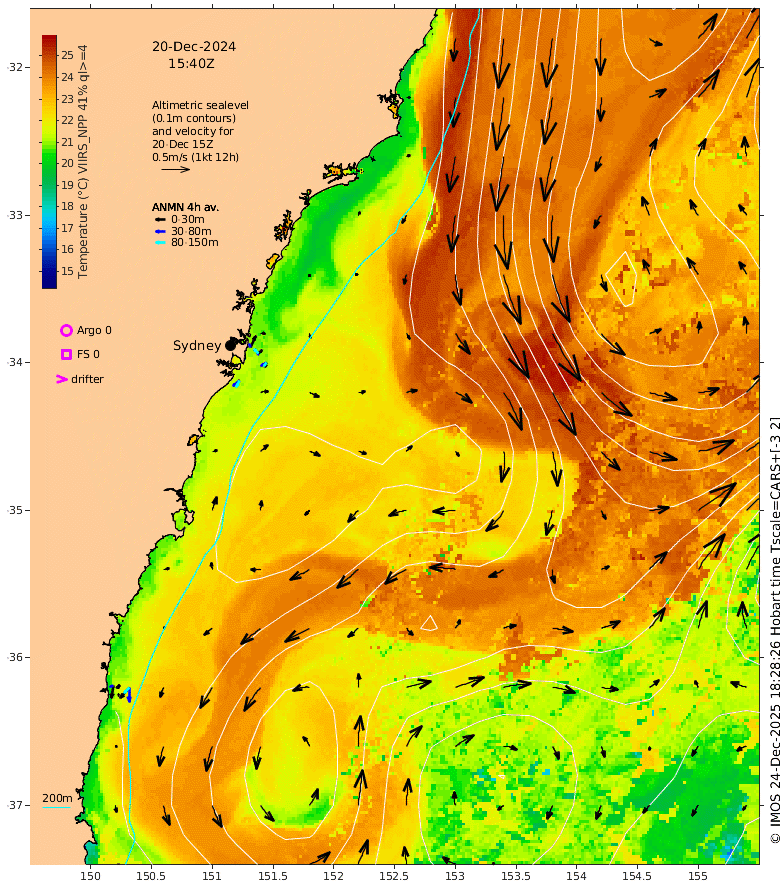
Task: Click the 152.5 longitude axis label
Action: pyautogui.click(x=394, y=876)
